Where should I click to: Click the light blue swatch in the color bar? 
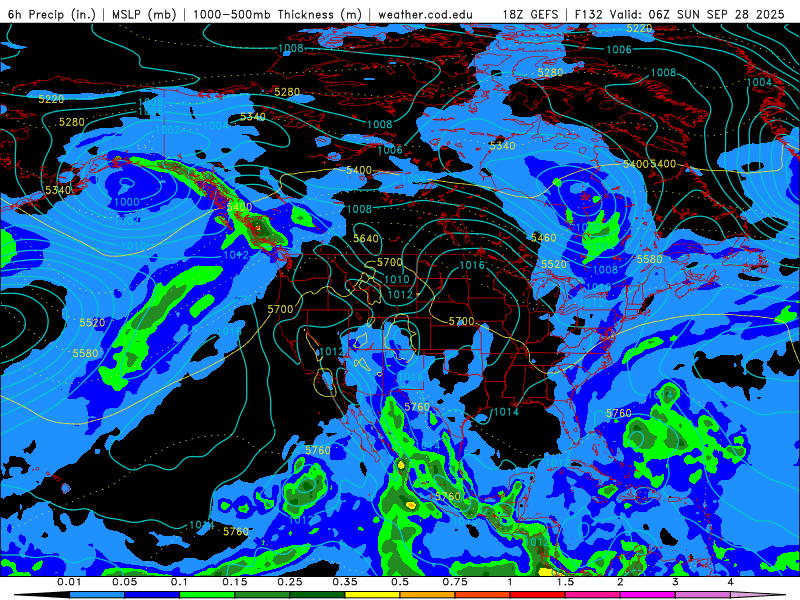tap(96, 595)
